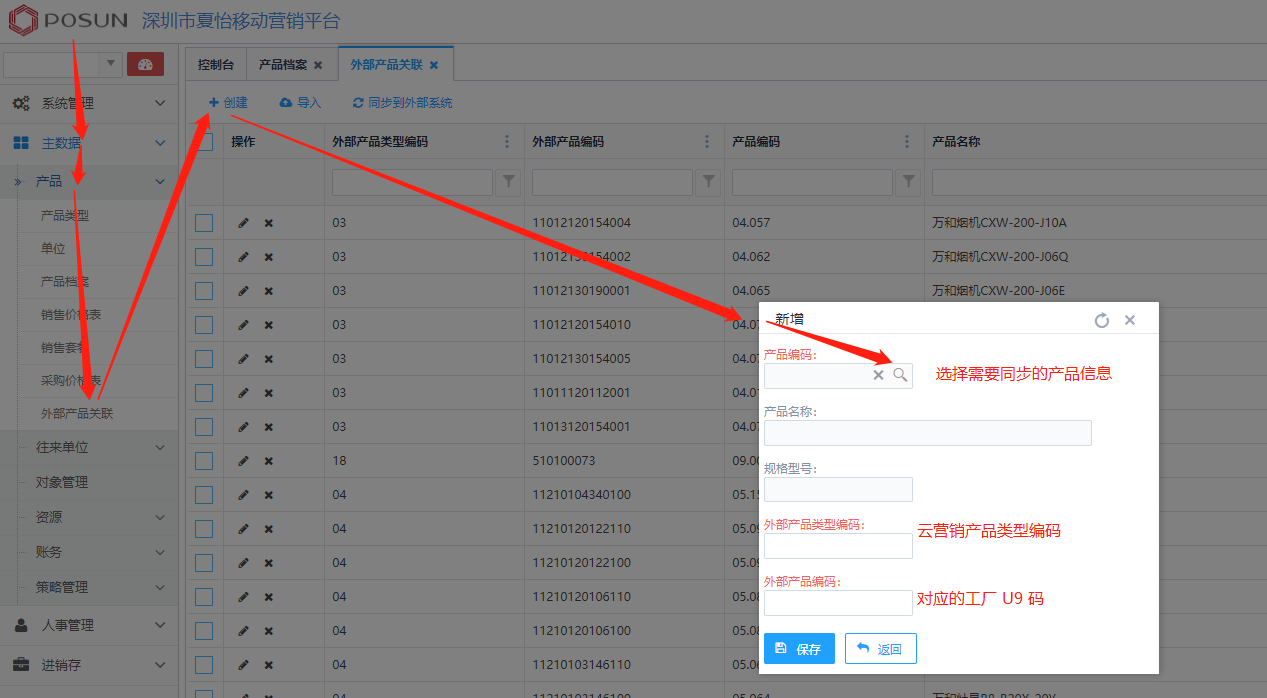Image resolution: width=1267 pixels, height=698 pixels.
Task: Click the 外部产品编码 input field in dialog
Action: pyautogui.click(x=838, y=603)
